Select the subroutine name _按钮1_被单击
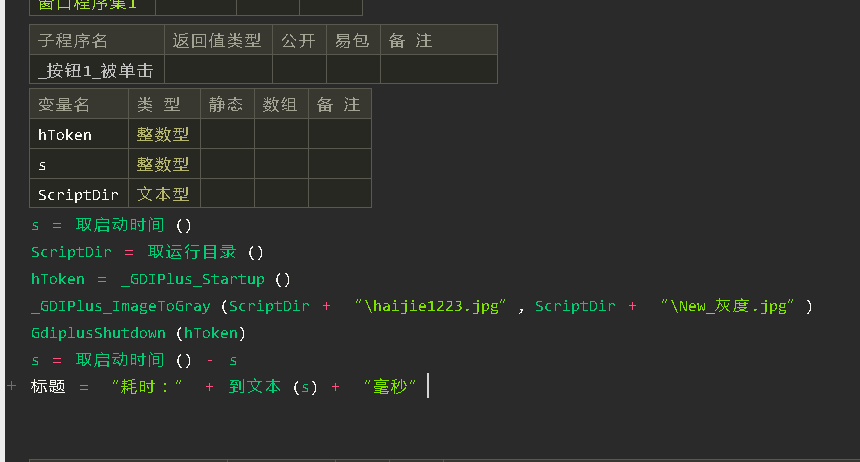 96,69
